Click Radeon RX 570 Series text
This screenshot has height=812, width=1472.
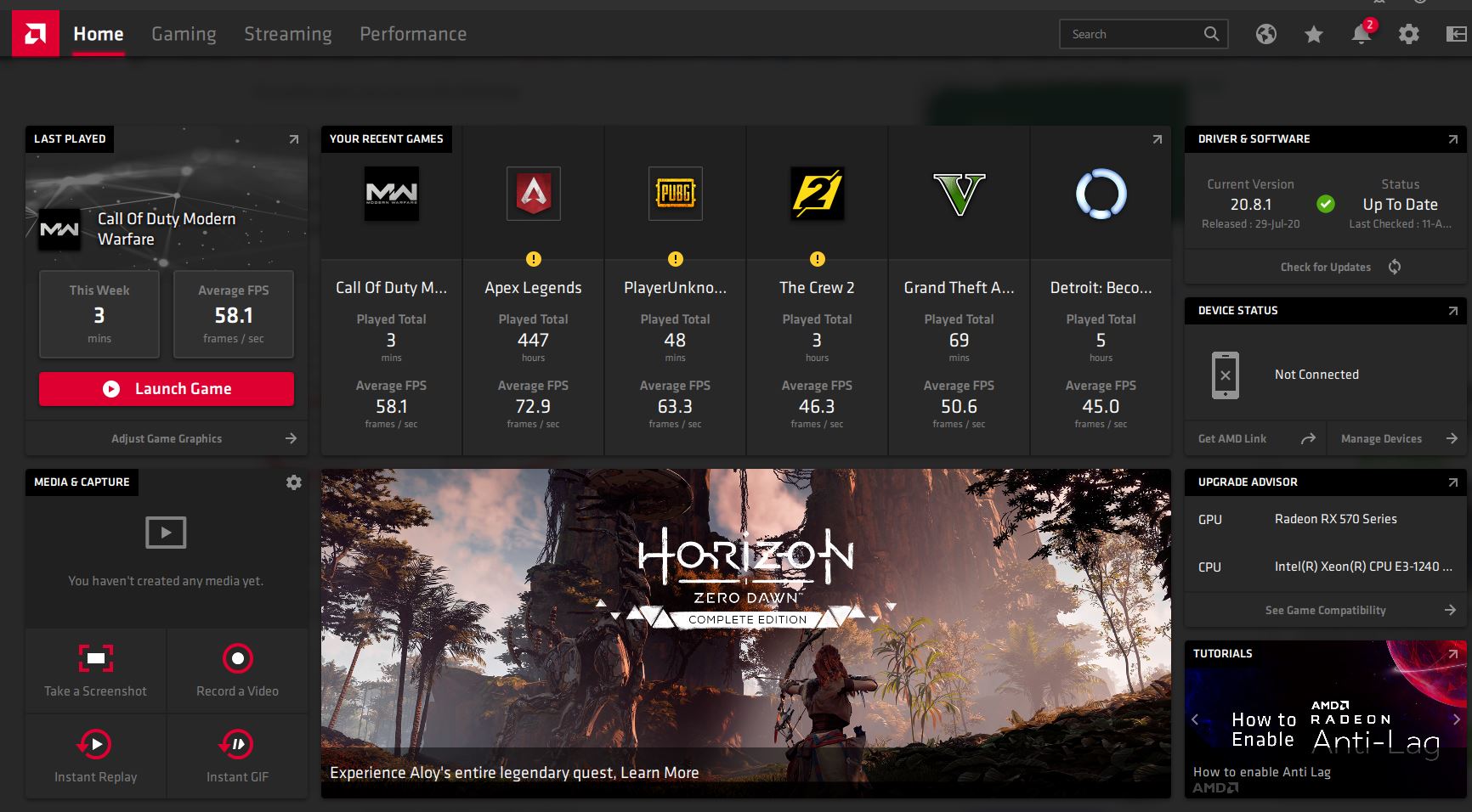pyautogui.click(x=1336, y=519)
